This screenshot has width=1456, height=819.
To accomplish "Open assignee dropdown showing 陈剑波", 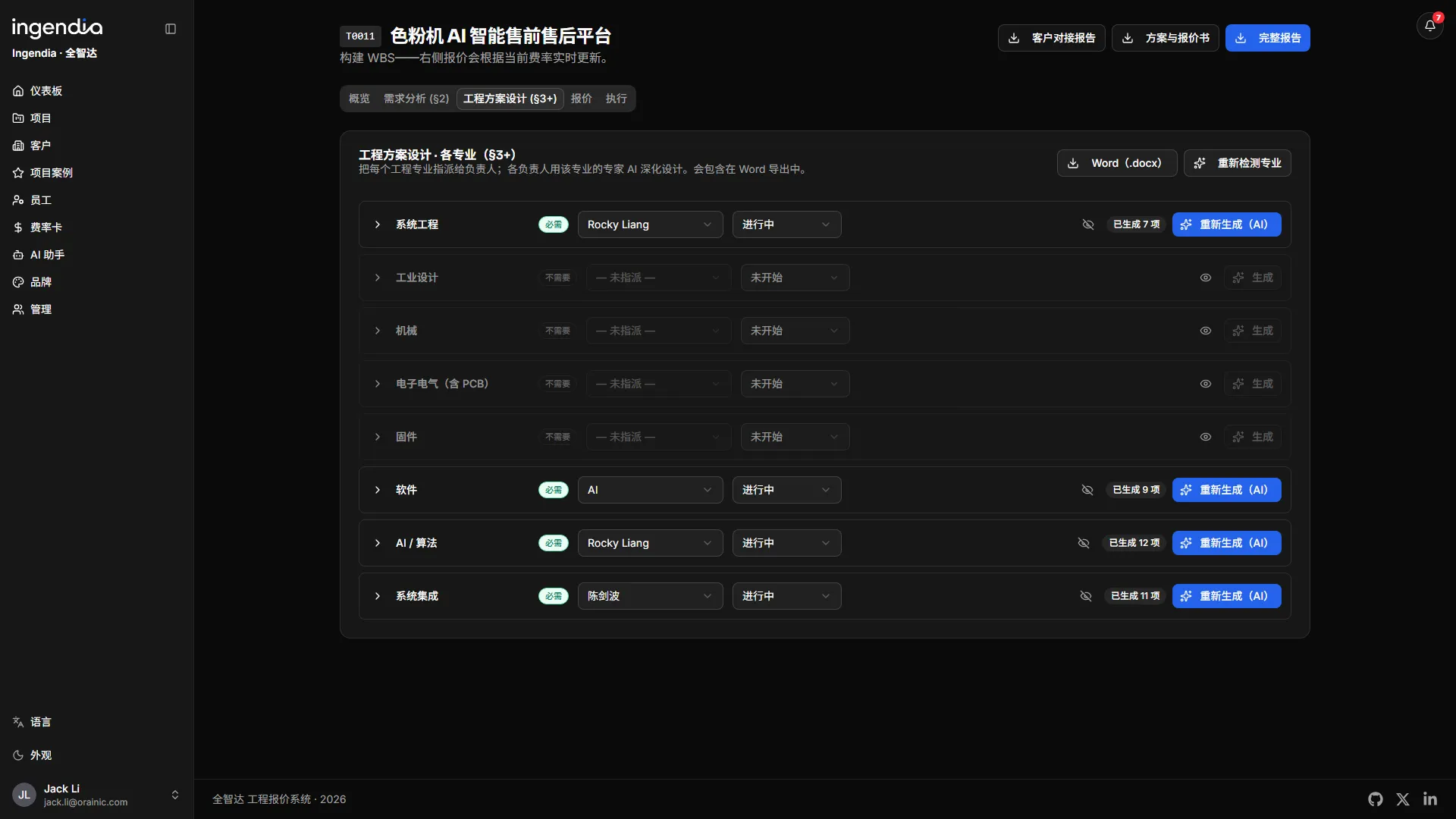I will [x=651, y=596].
